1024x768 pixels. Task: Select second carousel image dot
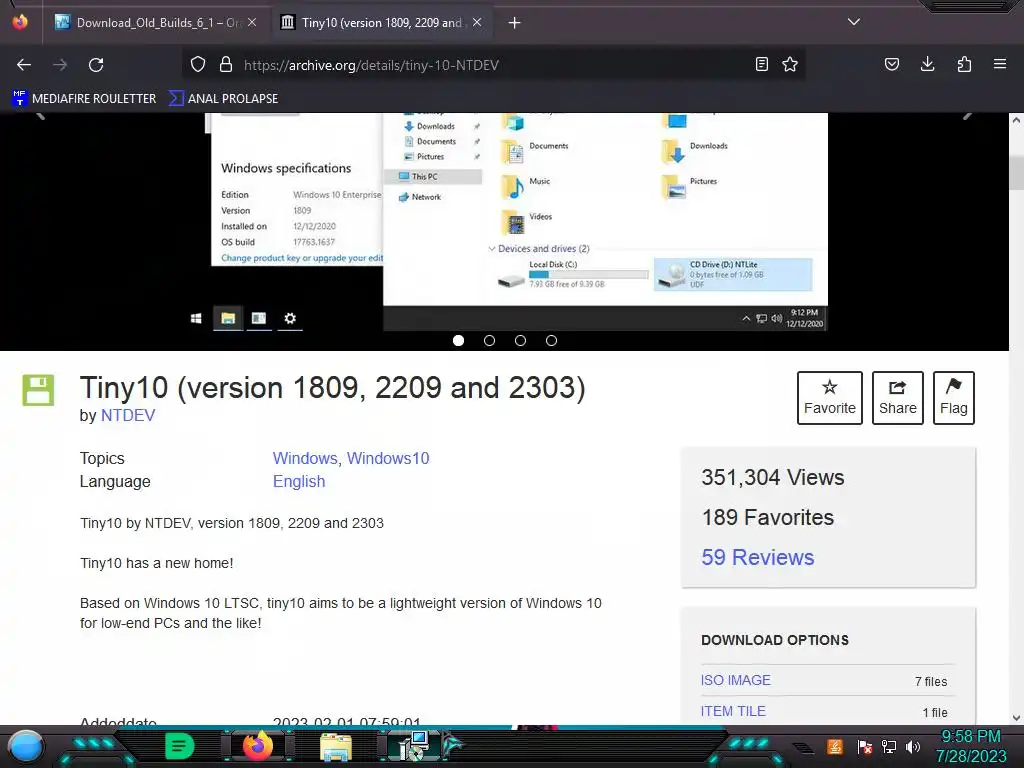pos(489,340)
